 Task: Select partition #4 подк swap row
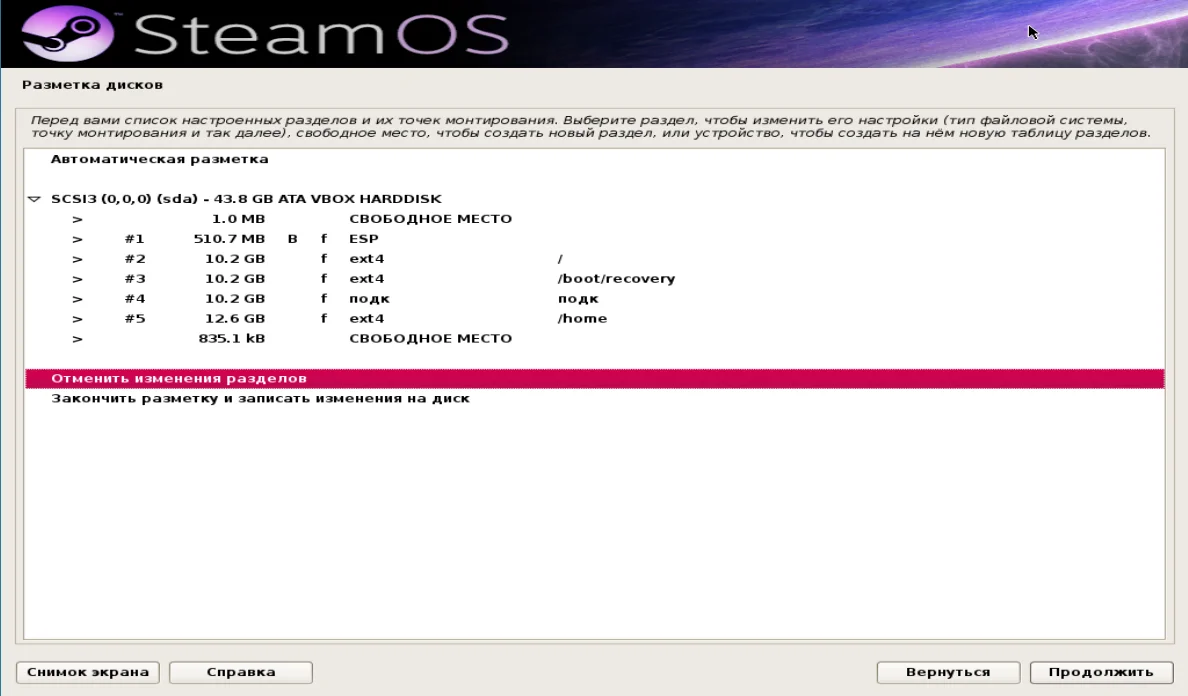pyautogui.click(x=595, y=298)
